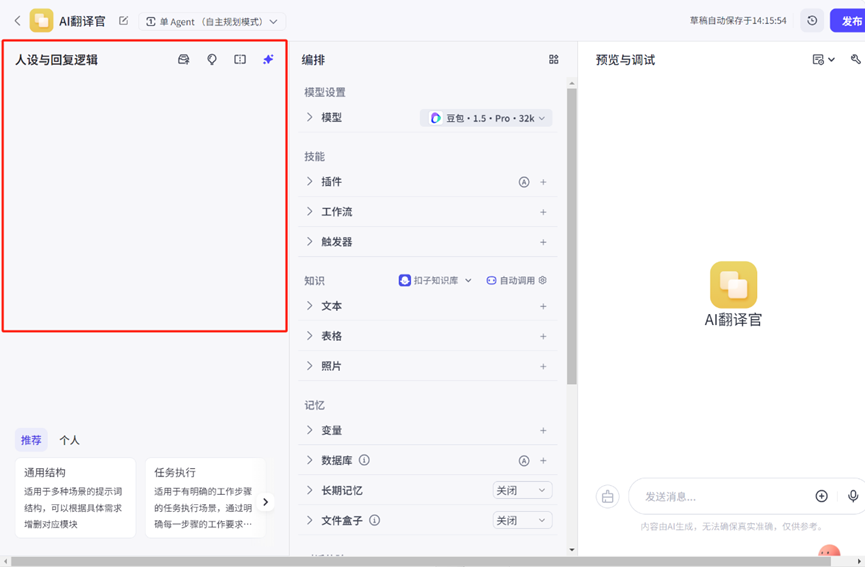865x567 pixels.
Task: Click the AI翻译官 preview avatar
Action: [733, 285]
